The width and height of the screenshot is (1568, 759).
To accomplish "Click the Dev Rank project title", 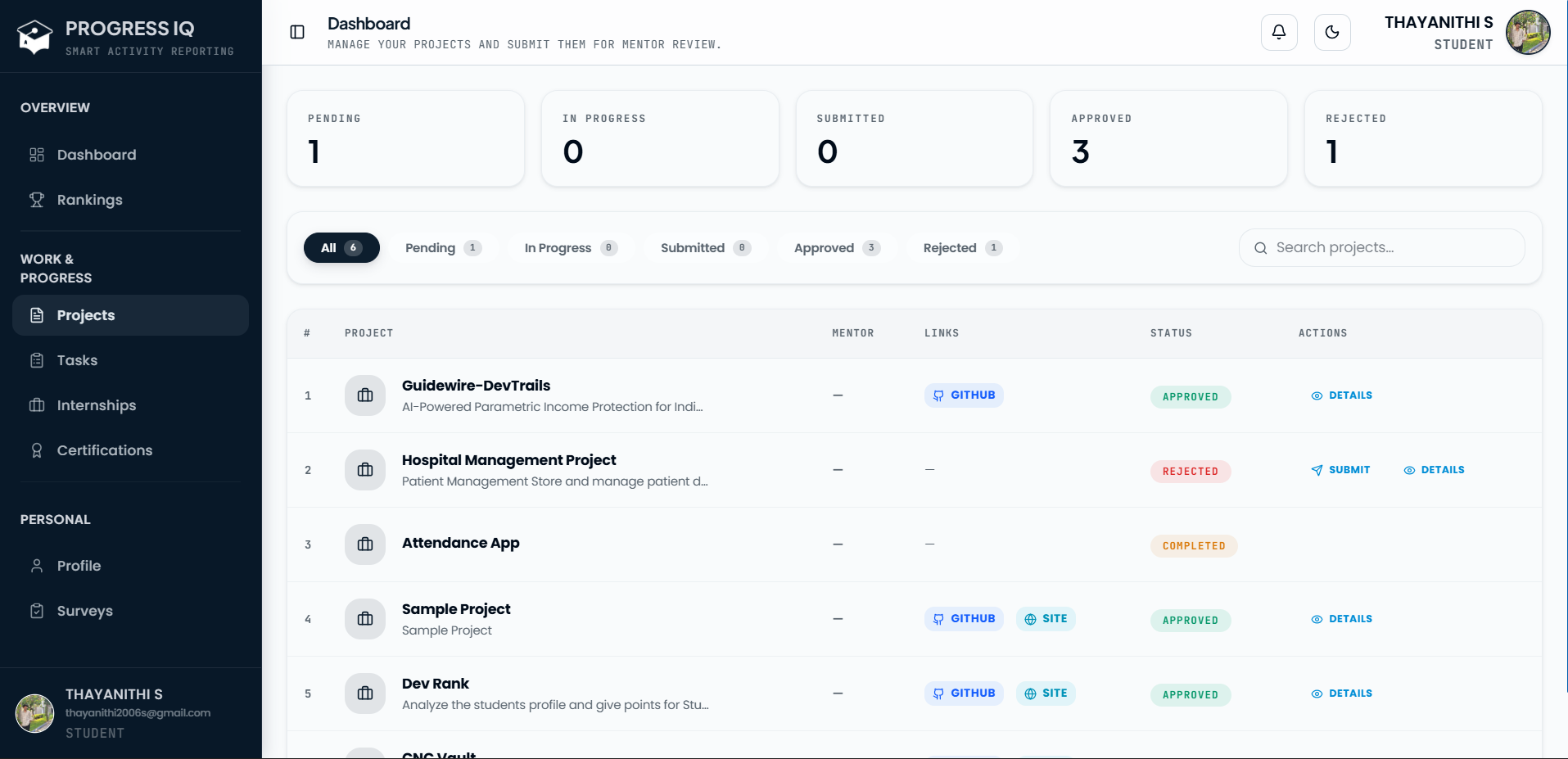I will click(x=435, y=684).
